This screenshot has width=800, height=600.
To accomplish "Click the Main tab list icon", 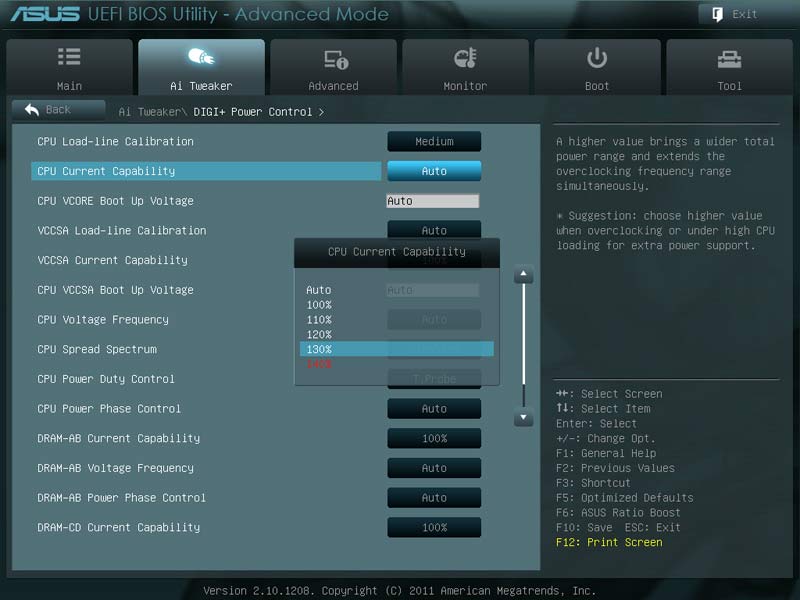I will (x=69, y=57).
